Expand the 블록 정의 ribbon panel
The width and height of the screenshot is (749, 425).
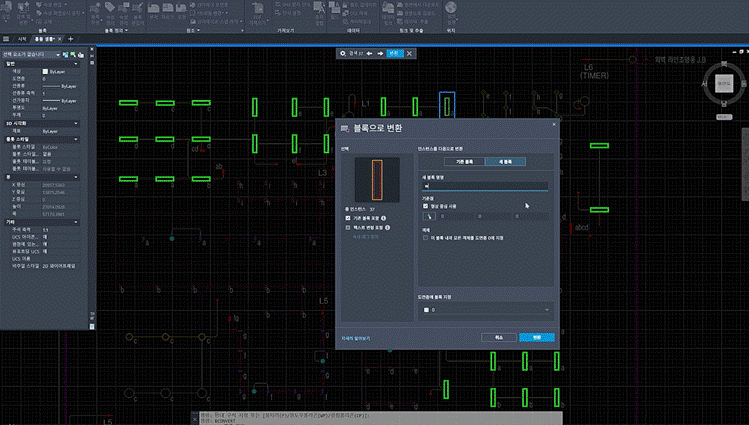coord(115,31)
